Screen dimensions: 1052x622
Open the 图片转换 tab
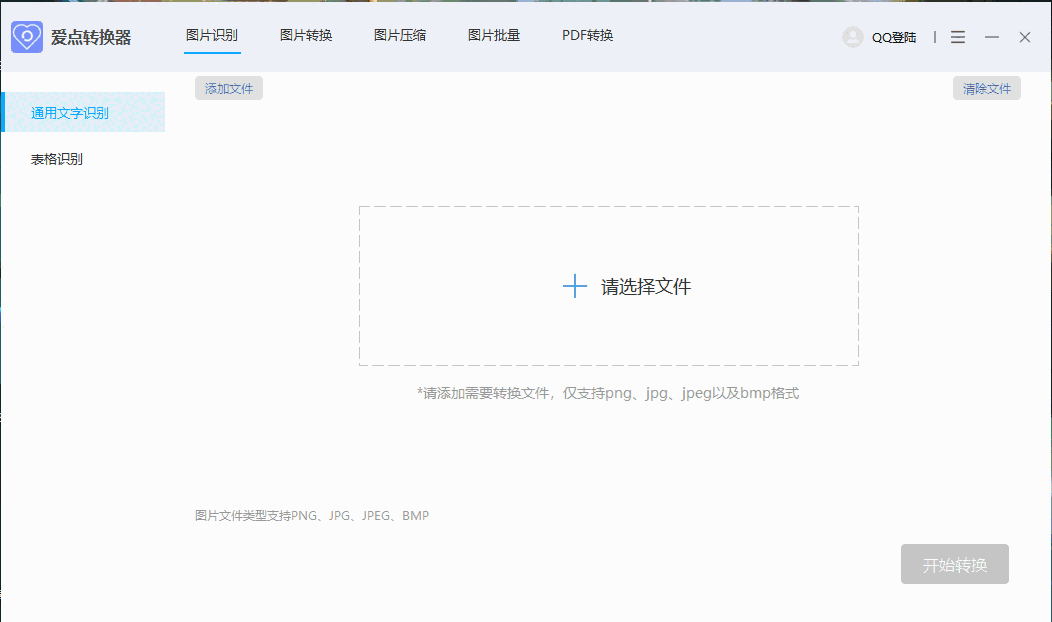[306, 36]
